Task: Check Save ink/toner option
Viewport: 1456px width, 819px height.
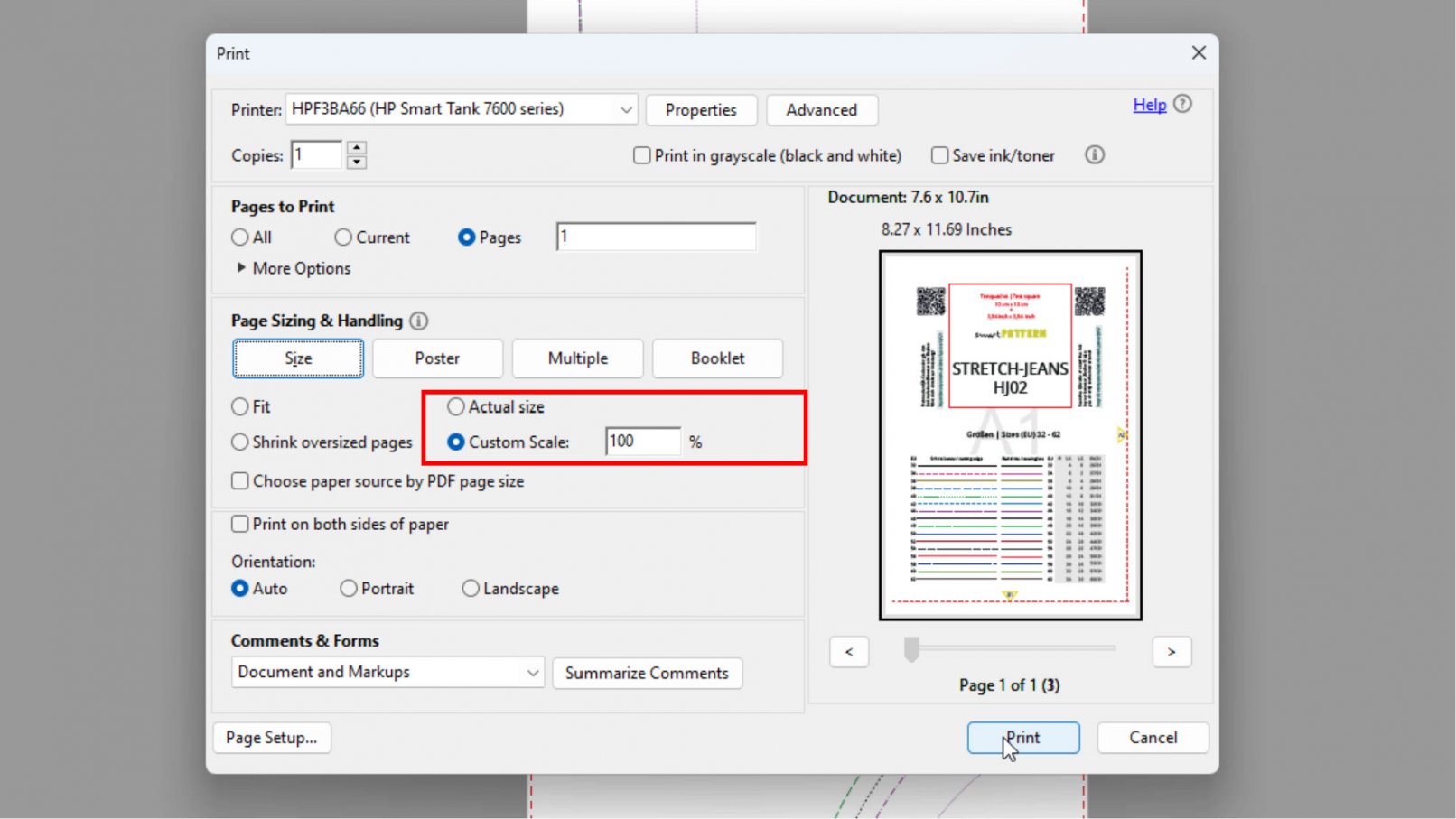Action: (x=939, y=155)
